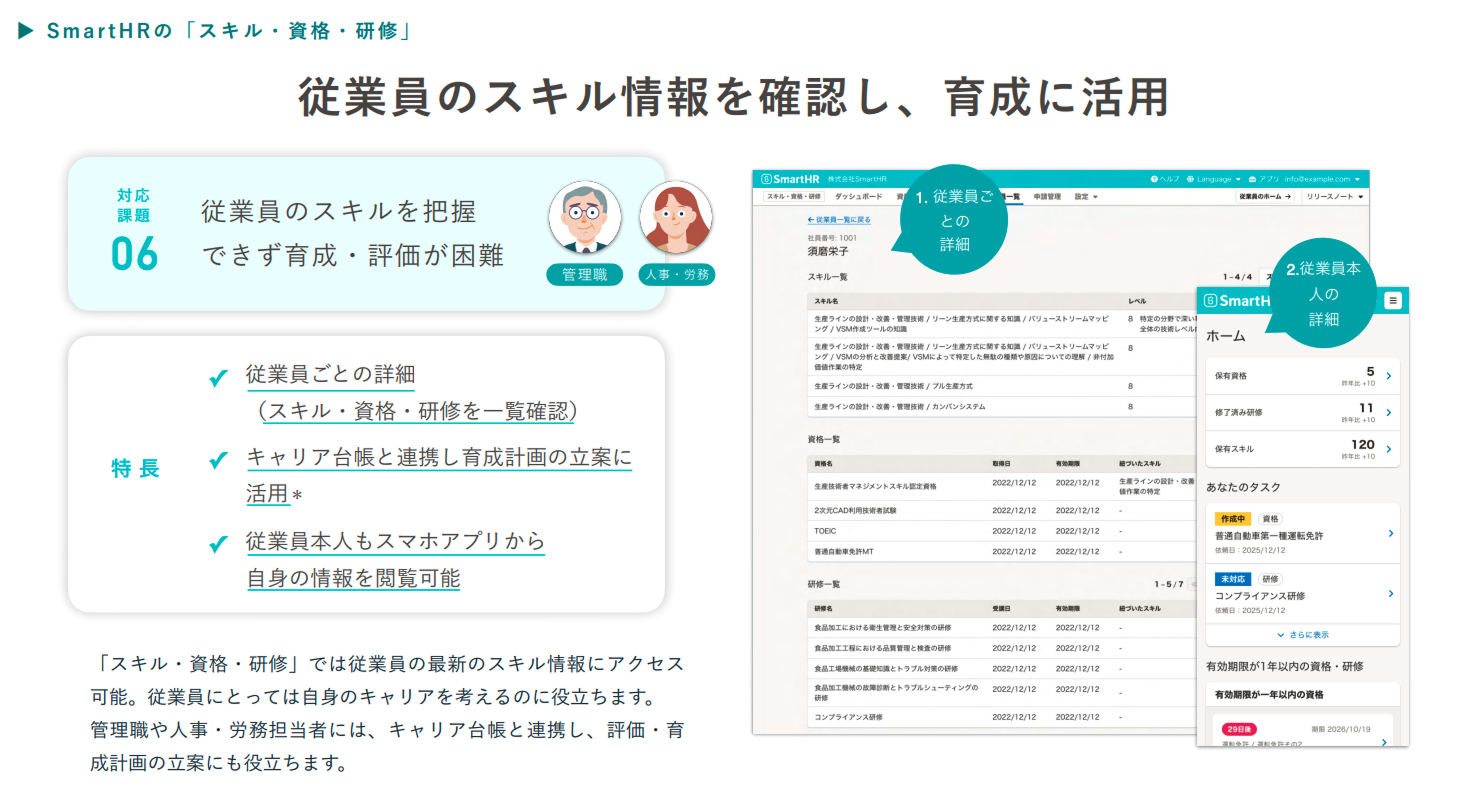Click 社員番号: 1001 text

click(831, 238)
